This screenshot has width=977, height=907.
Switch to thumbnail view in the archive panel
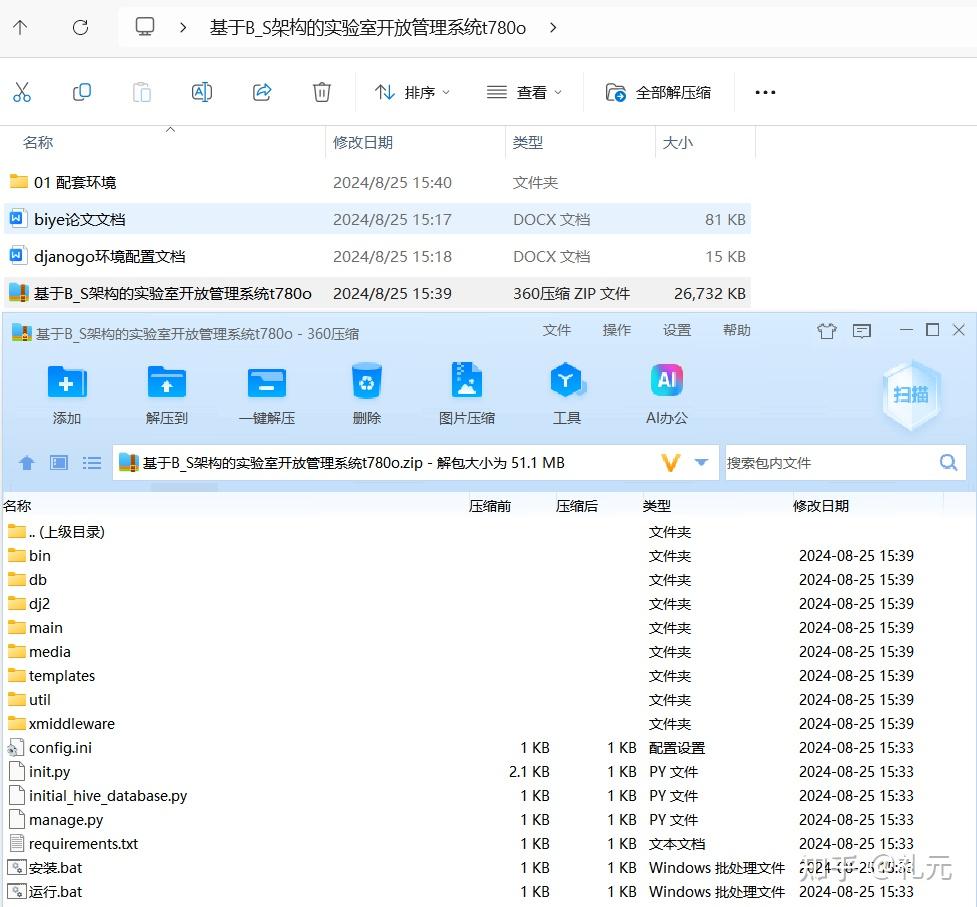(58, 462)
